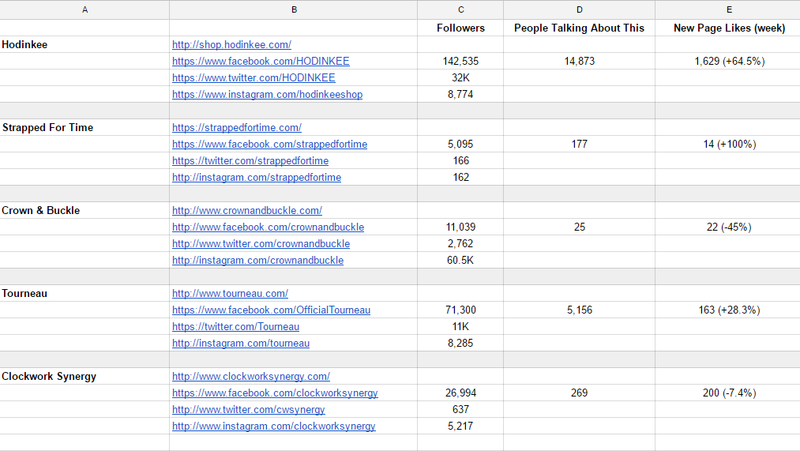This screenshot has height=451, width=800.
Task: Select the Tourneau name cell
Action: tap(85, 293)
